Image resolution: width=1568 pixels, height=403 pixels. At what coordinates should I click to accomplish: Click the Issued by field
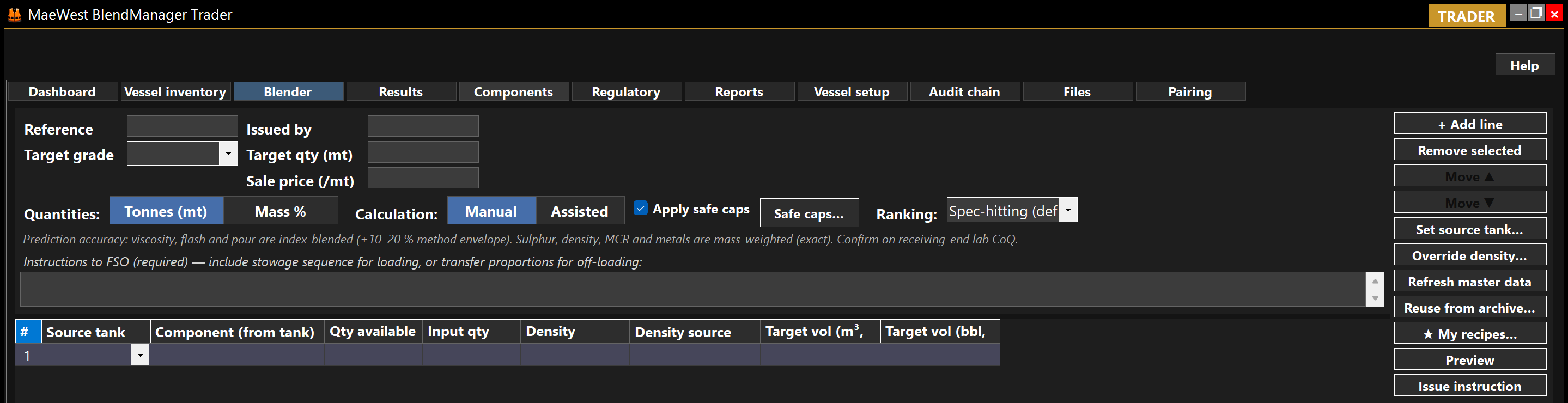(x=423, y=126)
